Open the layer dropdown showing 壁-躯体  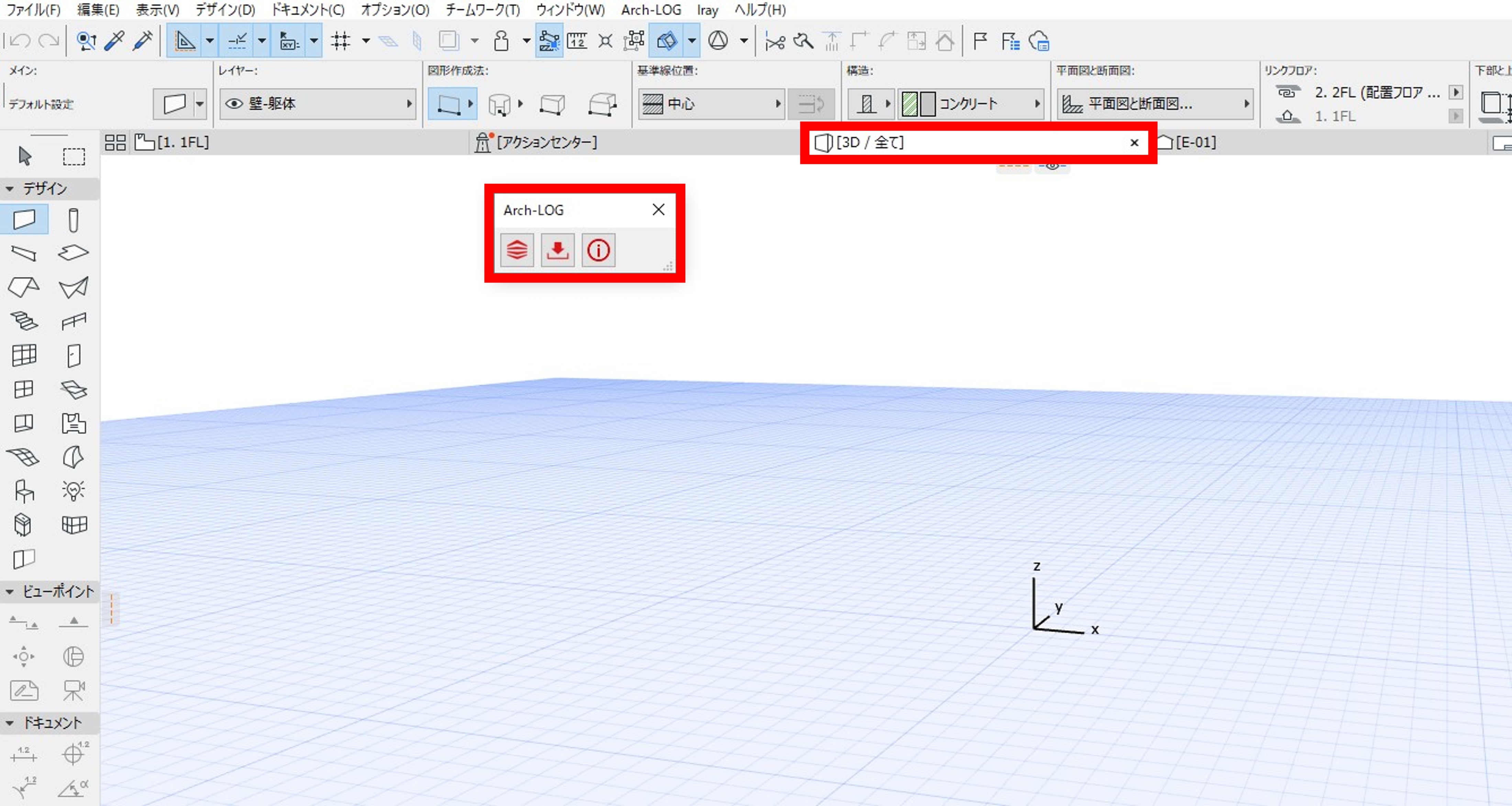pyautogui.click(x=317, y=104)
